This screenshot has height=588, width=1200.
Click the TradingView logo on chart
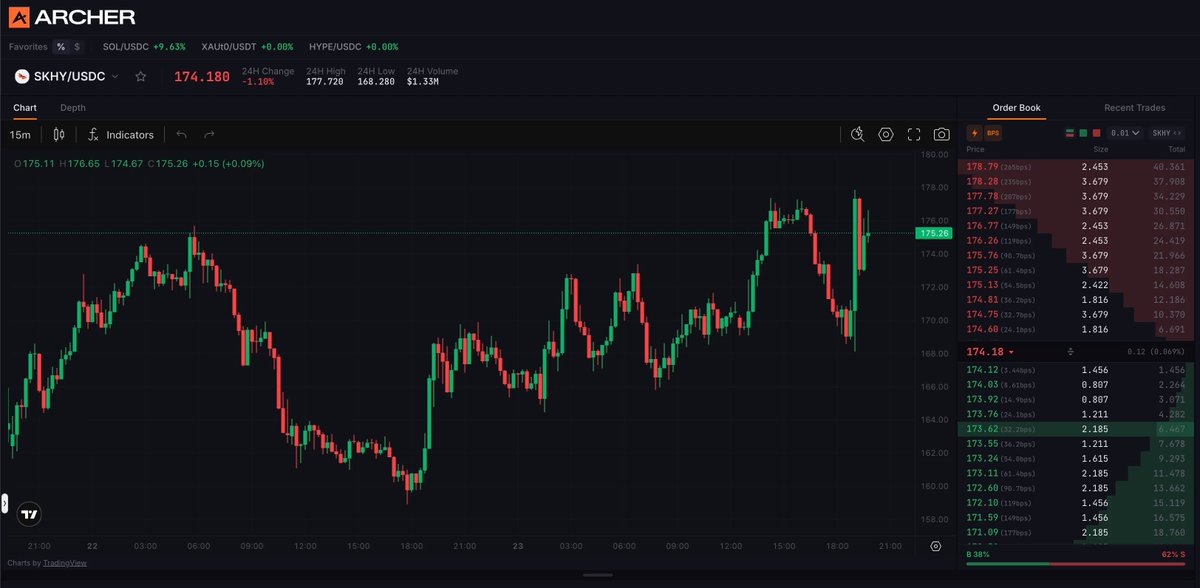tap(30, 514)
